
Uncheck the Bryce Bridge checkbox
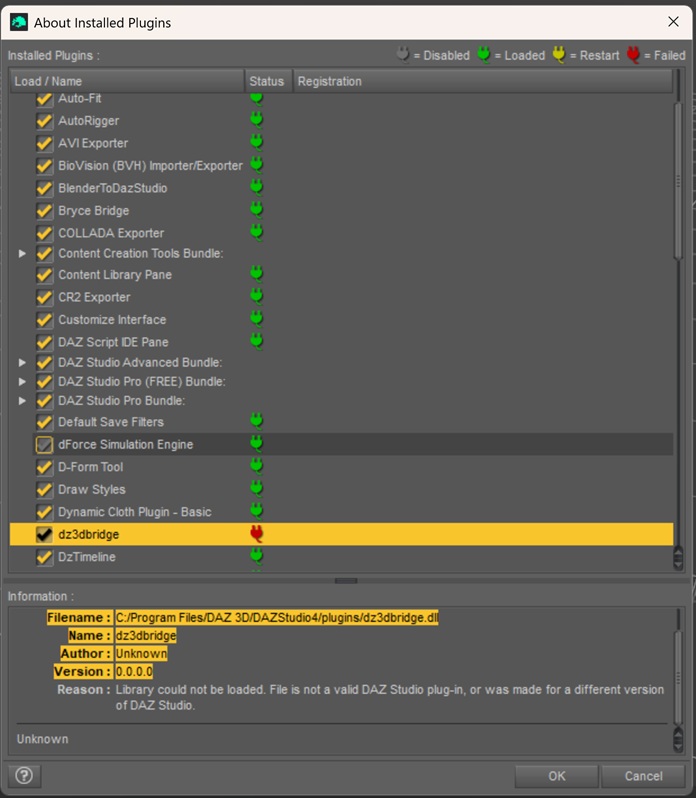[44, 211]
